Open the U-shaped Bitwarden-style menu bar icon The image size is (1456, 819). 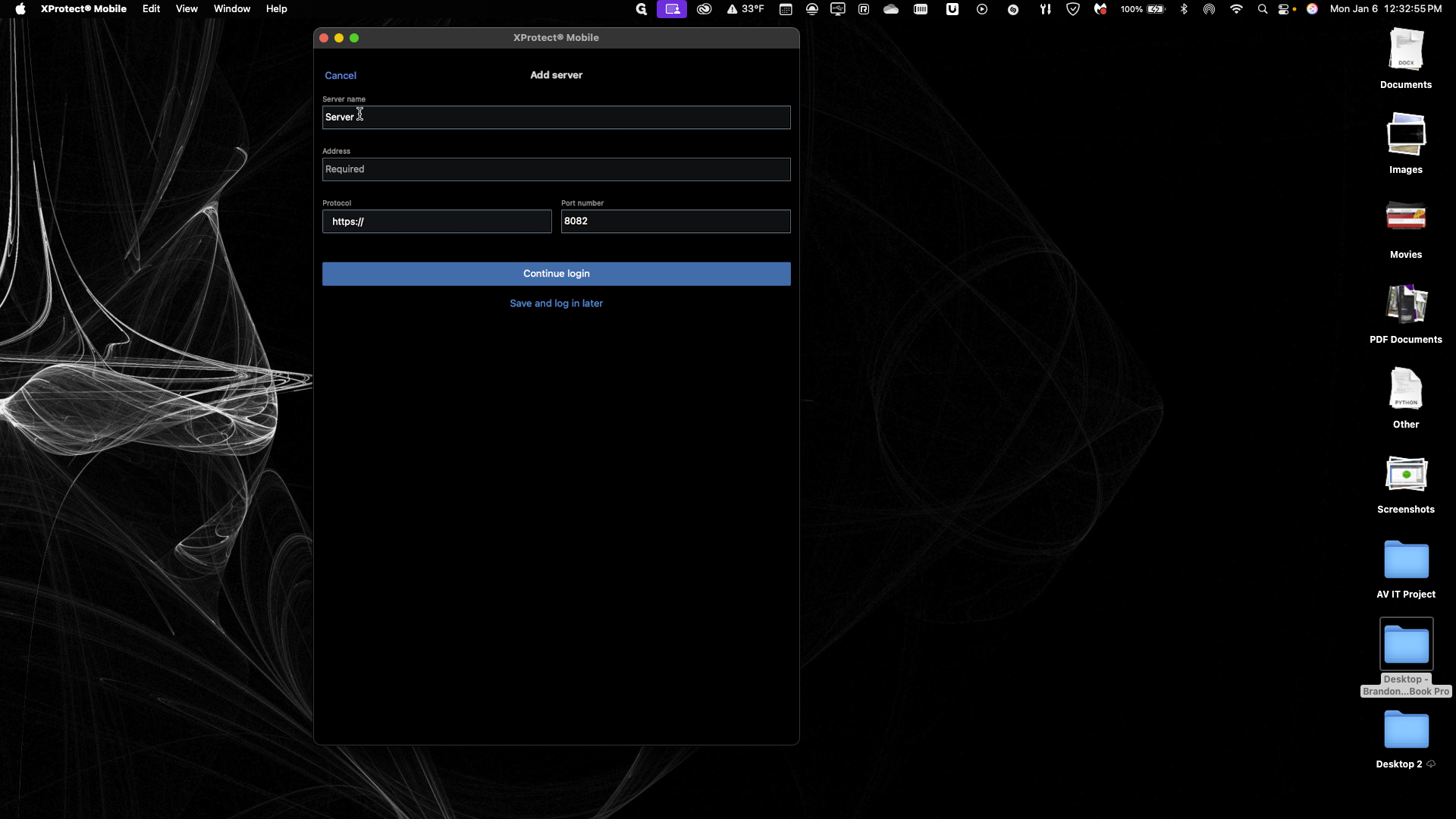coord(952,9)
